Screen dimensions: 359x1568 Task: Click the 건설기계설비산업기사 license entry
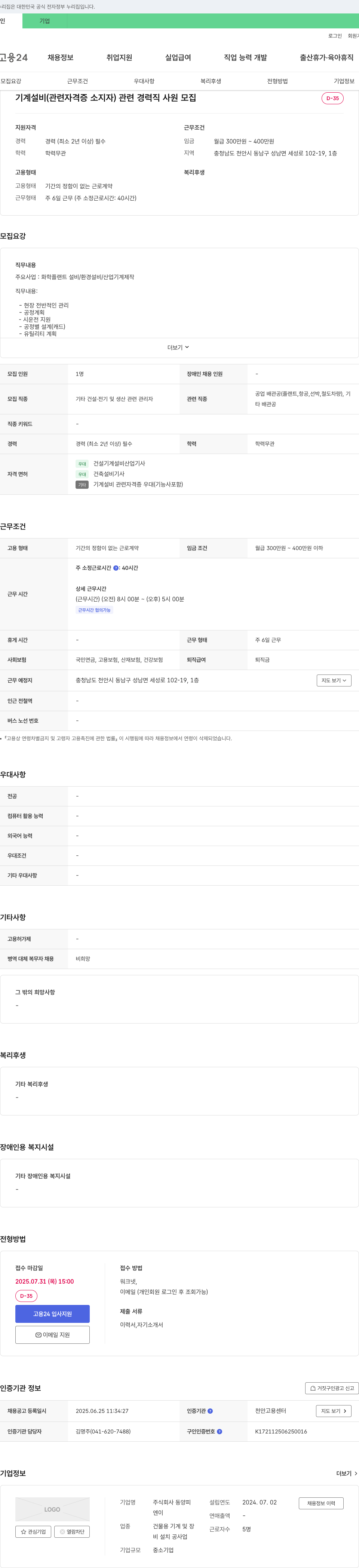[x=119, y=464]
